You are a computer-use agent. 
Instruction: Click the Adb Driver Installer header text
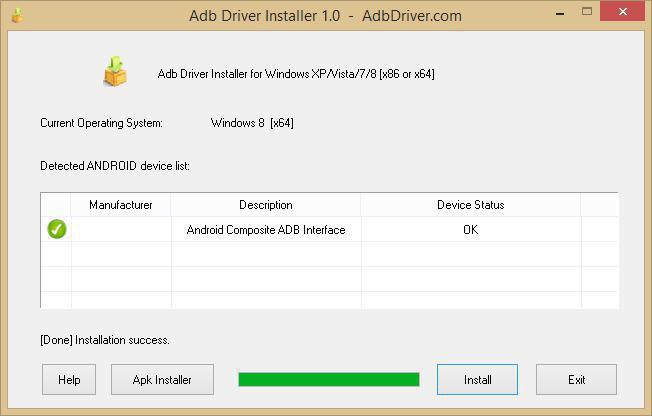(296, 74)
